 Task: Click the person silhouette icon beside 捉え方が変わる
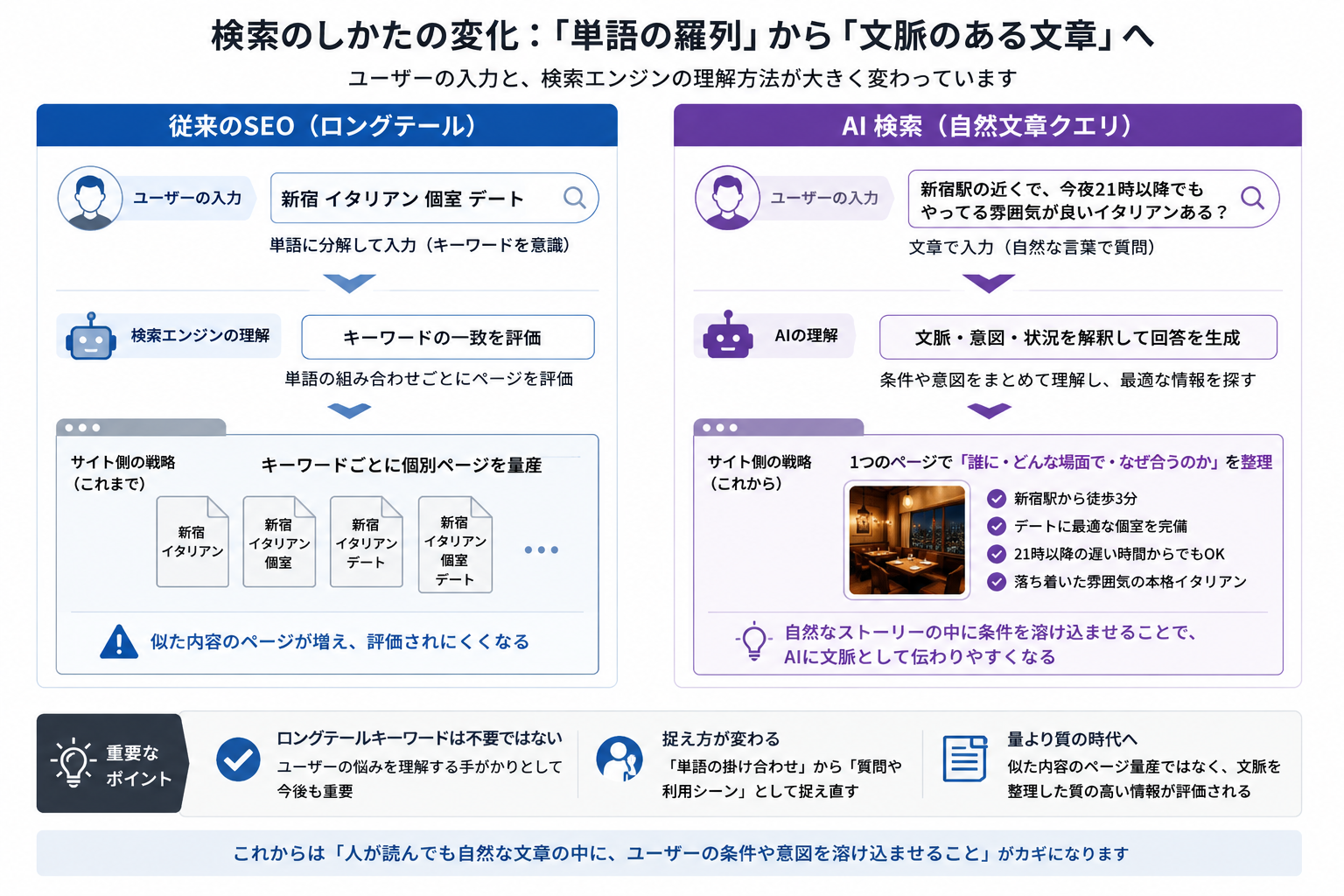[619, 759]
